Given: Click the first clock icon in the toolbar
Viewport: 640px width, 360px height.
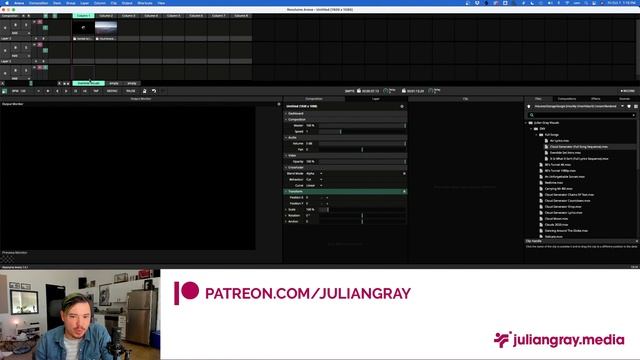Looking at the screenshot, I should pyautogui.click(x=386, y=91).
